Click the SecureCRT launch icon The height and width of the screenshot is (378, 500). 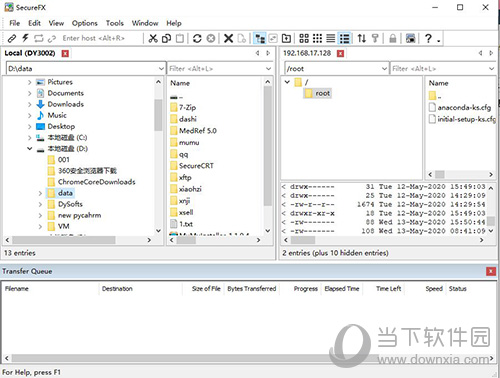410,38
